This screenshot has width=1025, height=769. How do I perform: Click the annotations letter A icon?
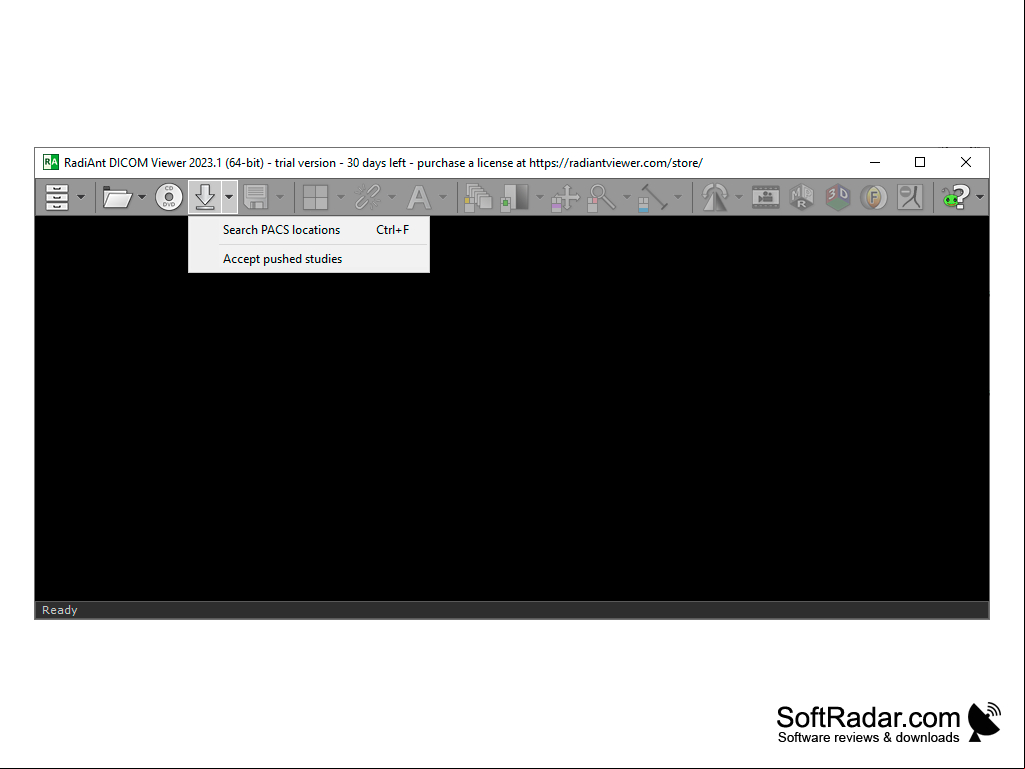click(x=419, y=197)
